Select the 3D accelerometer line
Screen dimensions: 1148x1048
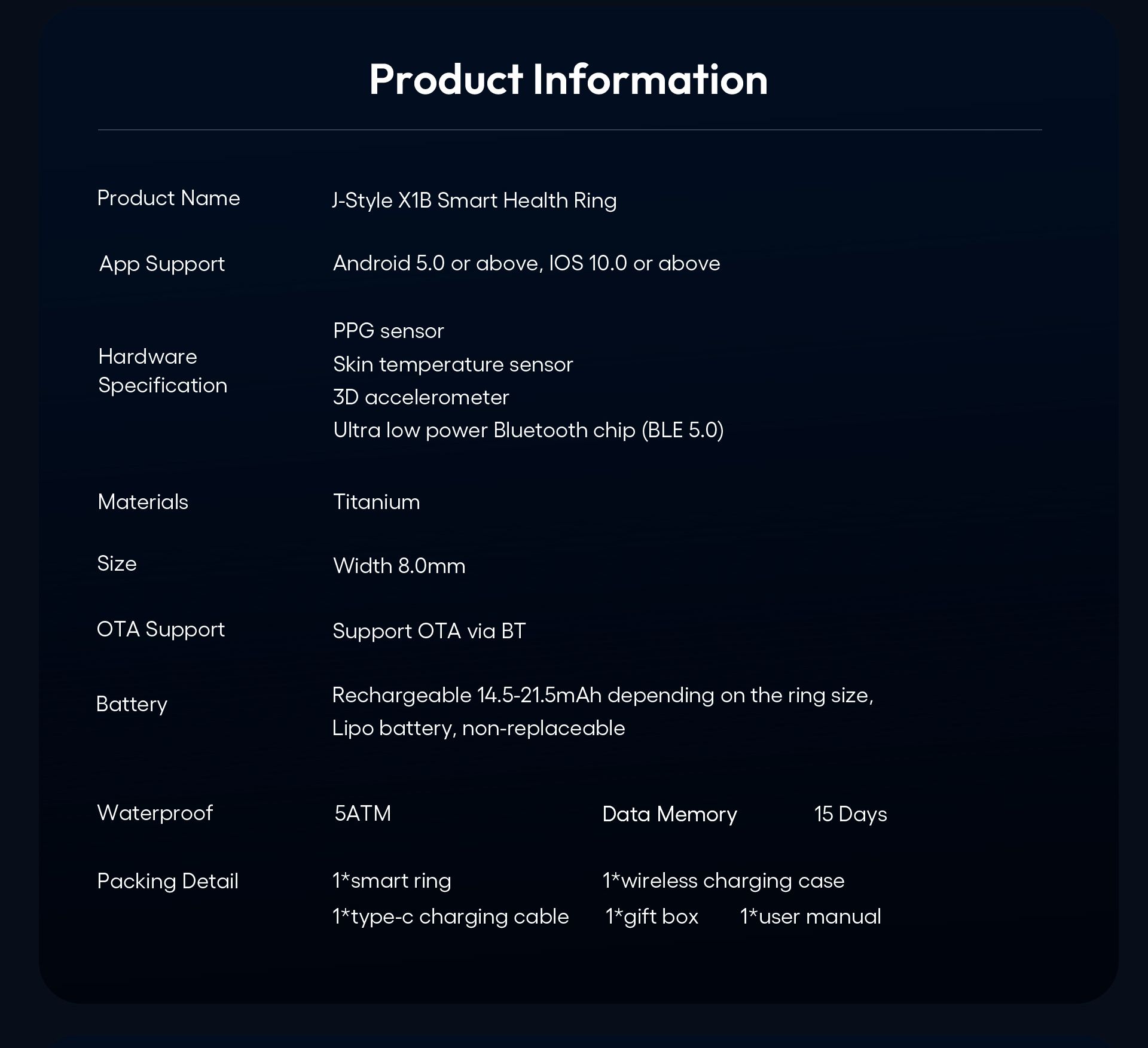421,397
